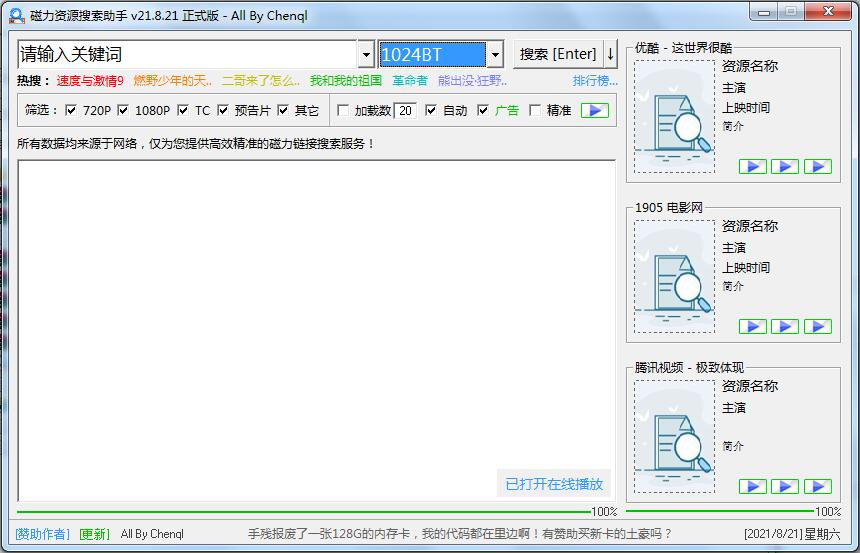Click second play button in 1905 电影网 panel

[x=785, y=326]
